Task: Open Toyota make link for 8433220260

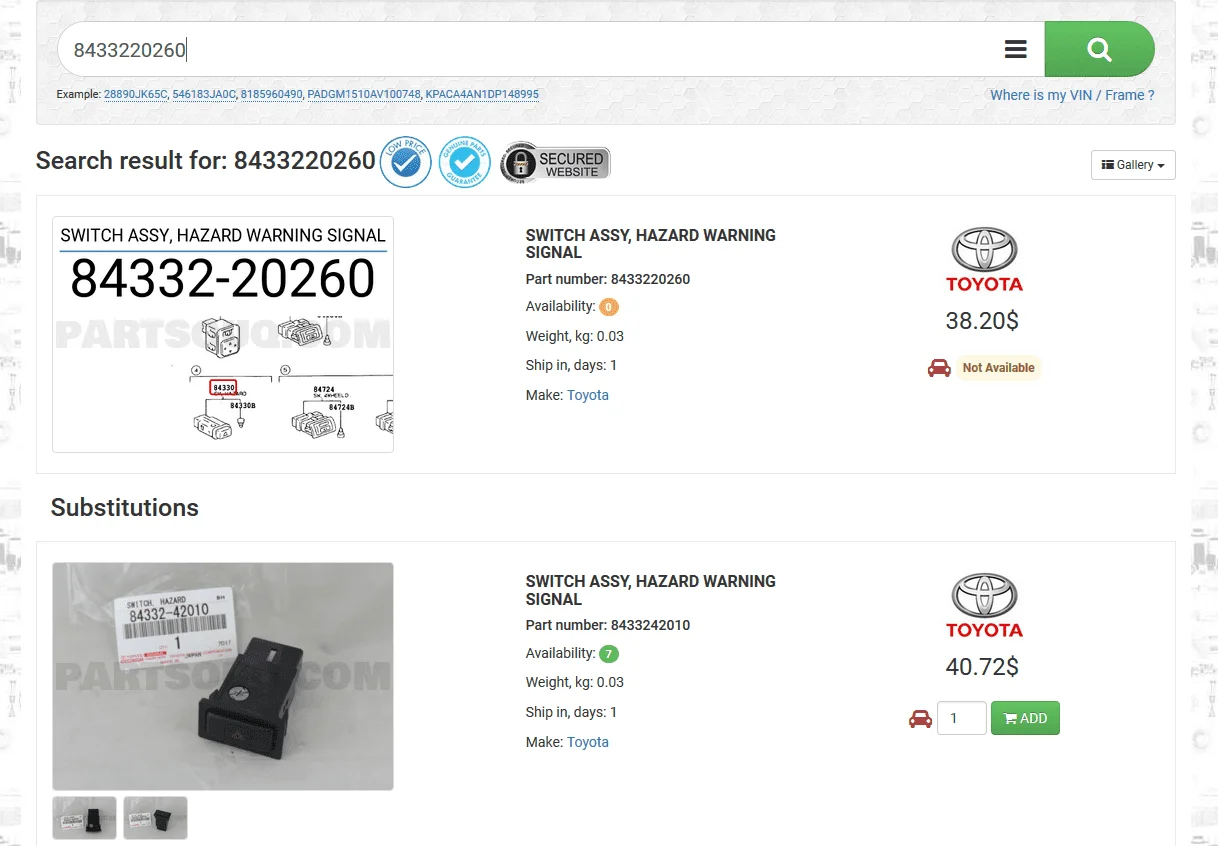Action: click(587, 395)
